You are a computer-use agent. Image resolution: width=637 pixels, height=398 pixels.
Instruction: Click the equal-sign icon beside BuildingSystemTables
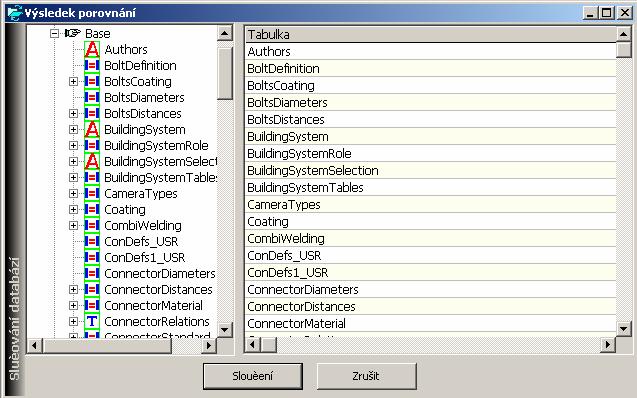point(92,177)
